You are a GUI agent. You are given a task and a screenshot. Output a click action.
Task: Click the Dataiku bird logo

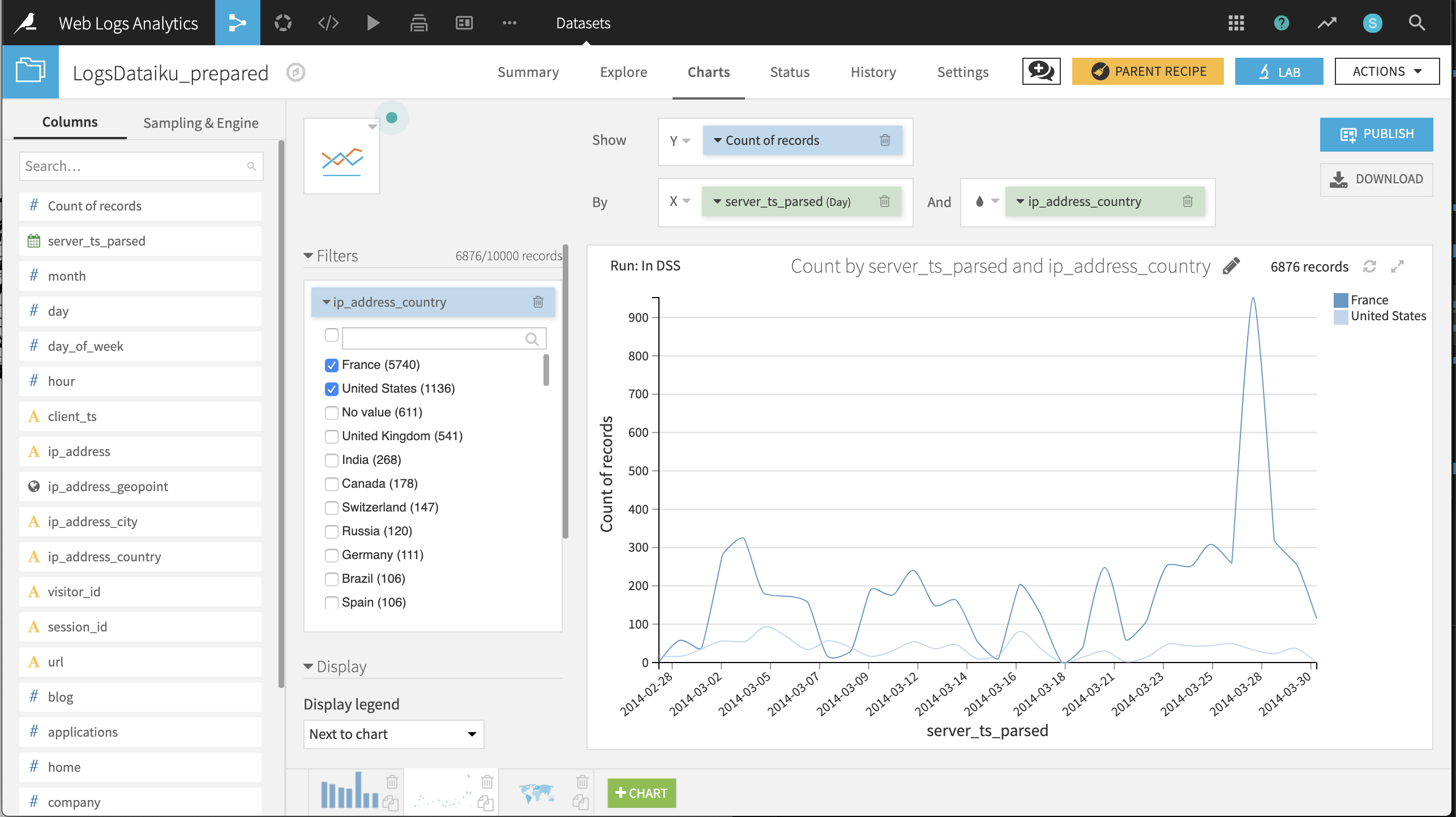(x=26, y=23)
